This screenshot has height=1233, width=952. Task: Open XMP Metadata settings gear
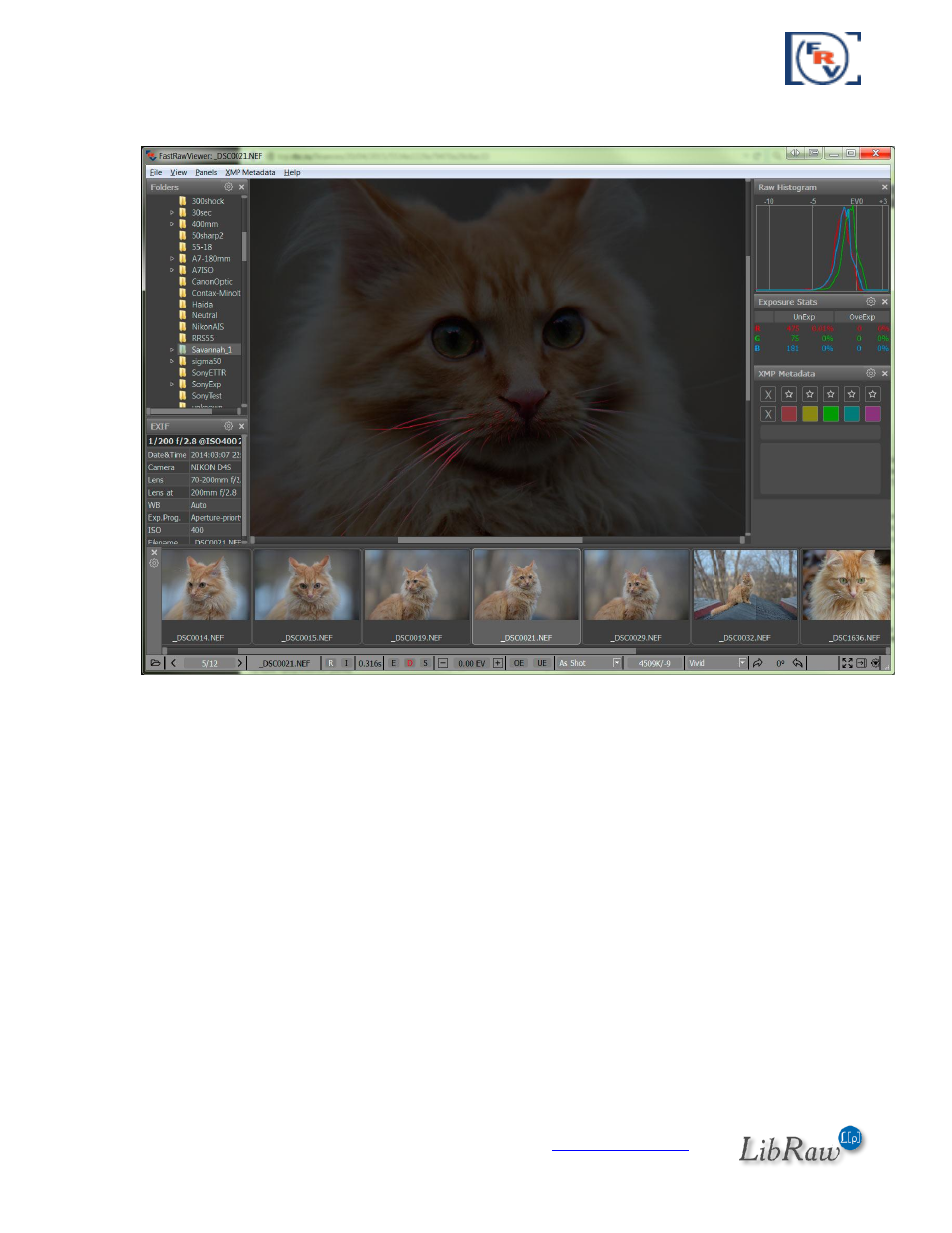point(870,373)
